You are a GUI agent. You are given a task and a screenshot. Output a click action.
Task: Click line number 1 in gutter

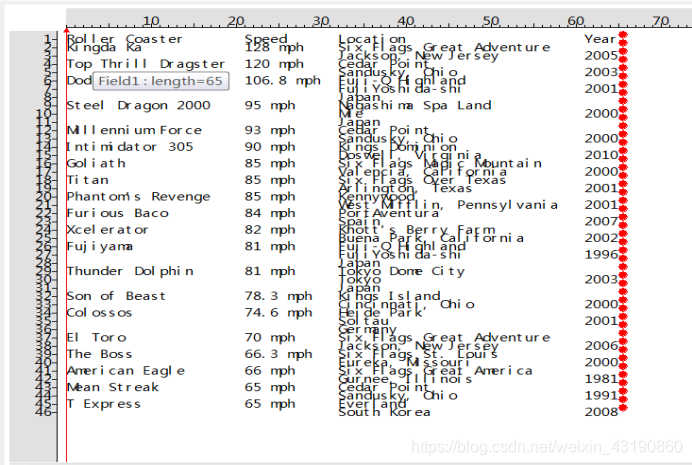pyautogui.click(x=48, y=39)
